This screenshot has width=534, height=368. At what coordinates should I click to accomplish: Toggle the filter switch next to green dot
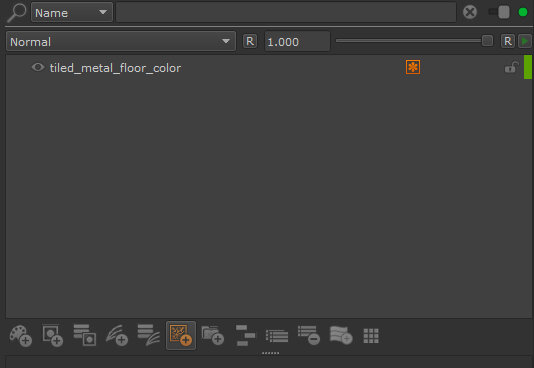click(499, 12)
